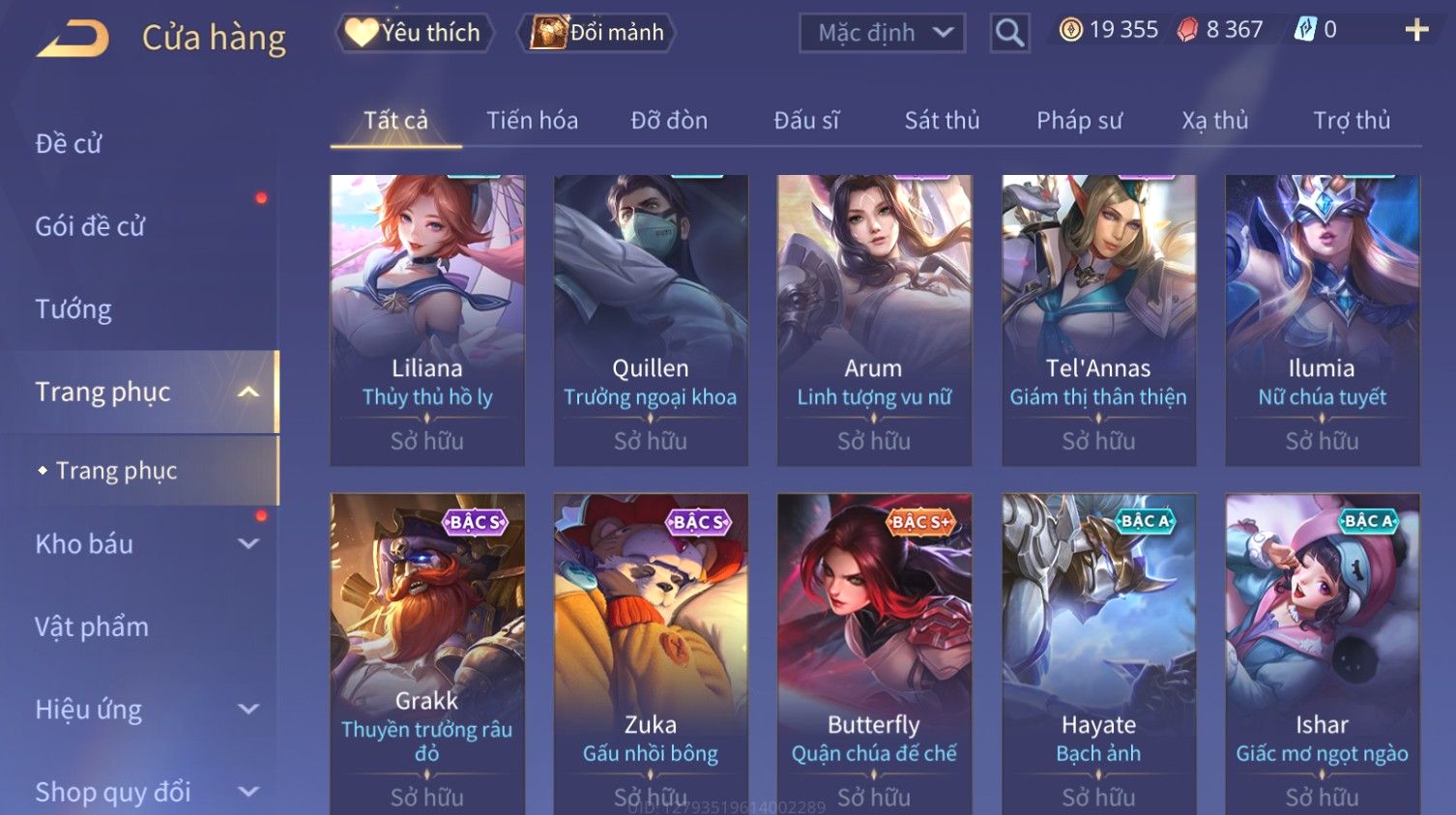Select the Tiến hóa tab
This screenshot has height=815, width=1456.
pos(532,121)
